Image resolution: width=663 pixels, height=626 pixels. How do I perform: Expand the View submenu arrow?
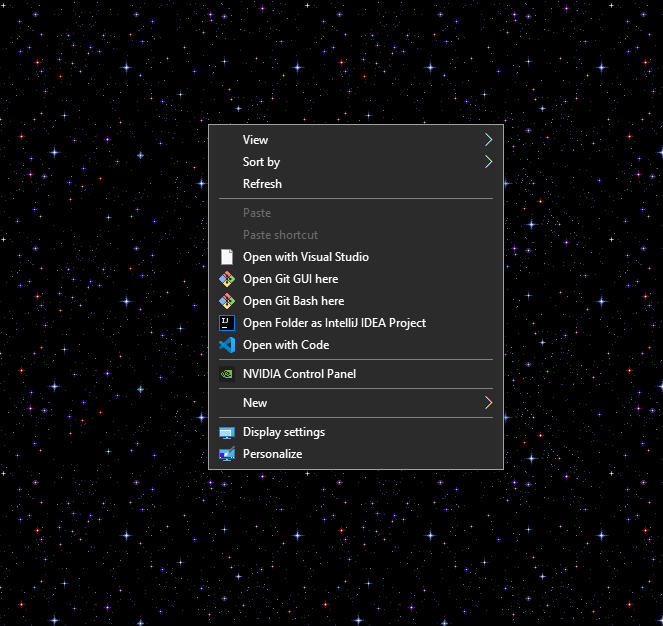point(488,140)
